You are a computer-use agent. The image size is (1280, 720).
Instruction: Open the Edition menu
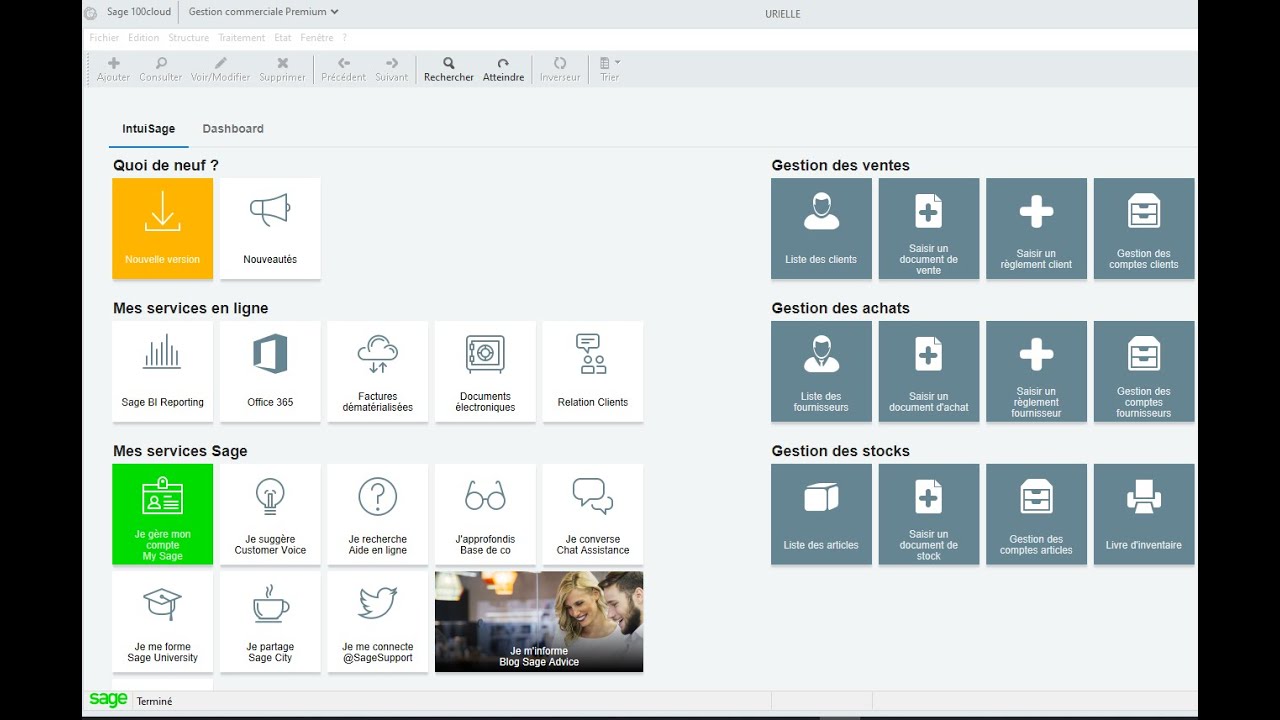tap(144, 38)
